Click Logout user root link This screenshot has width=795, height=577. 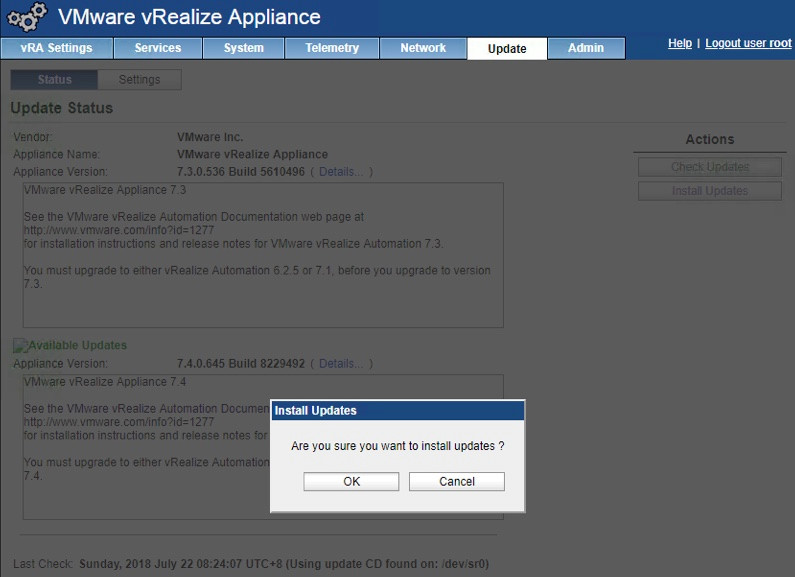[748, 43]
